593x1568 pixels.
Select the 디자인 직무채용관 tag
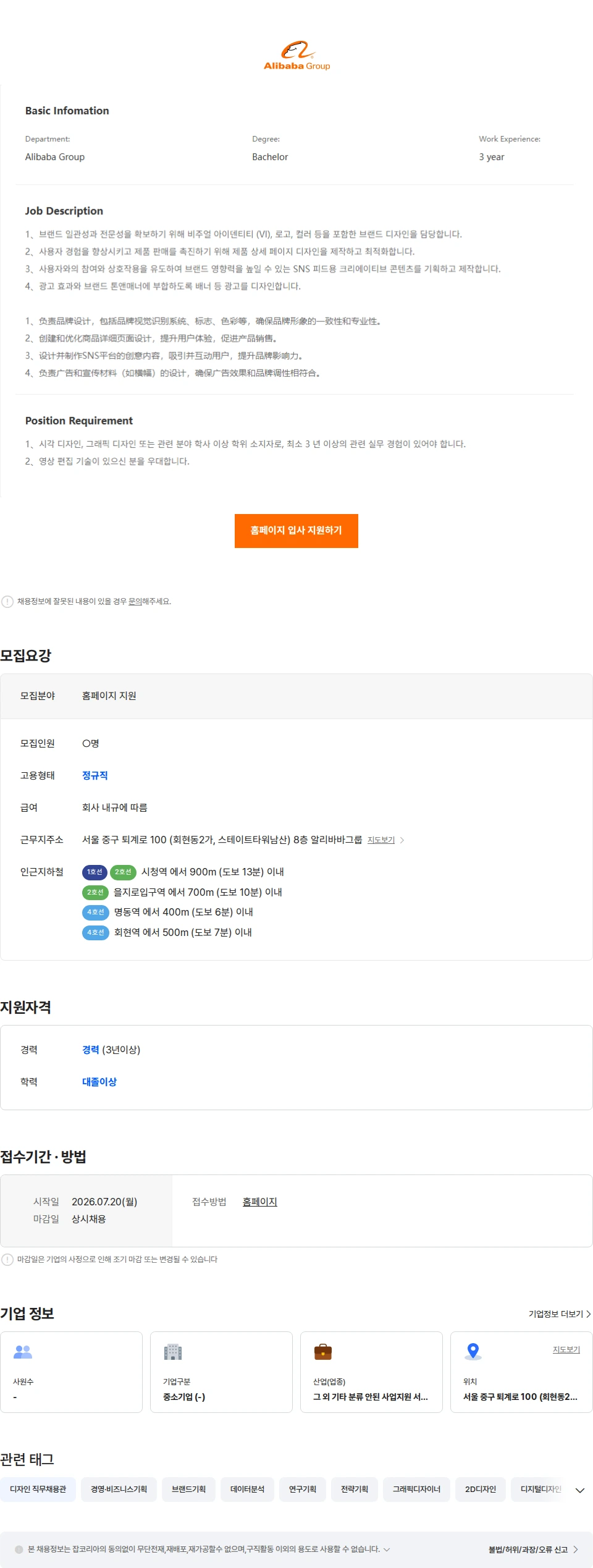coord(38,1490)
